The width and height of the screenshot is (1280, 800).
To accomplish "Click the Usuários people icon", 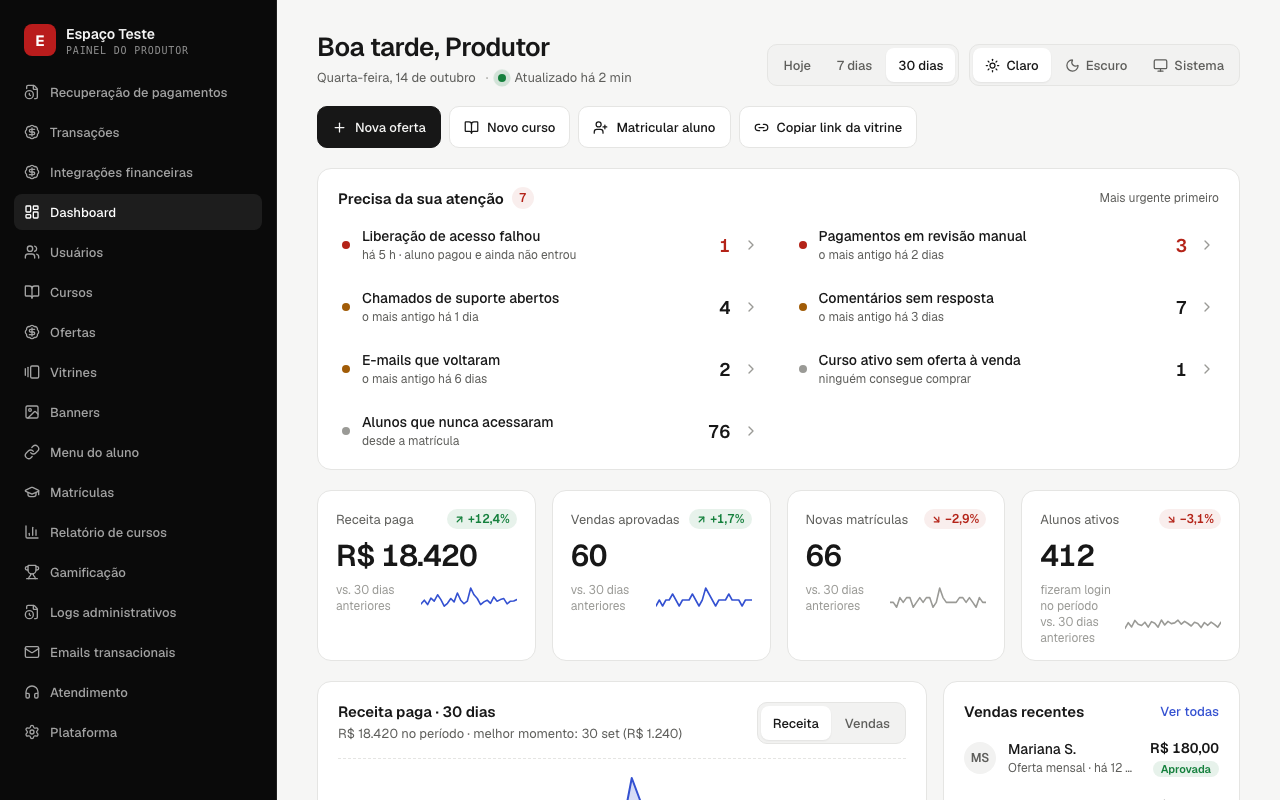I will [x=32, y=252].
